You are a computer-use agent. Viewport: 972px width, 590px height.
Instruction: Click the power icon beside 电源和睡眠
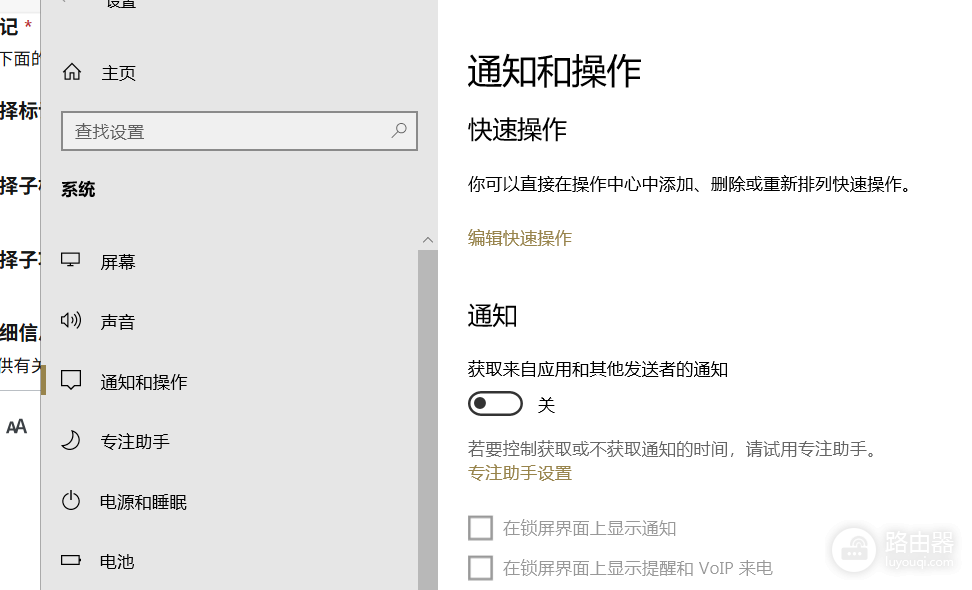tap(71, 501)
